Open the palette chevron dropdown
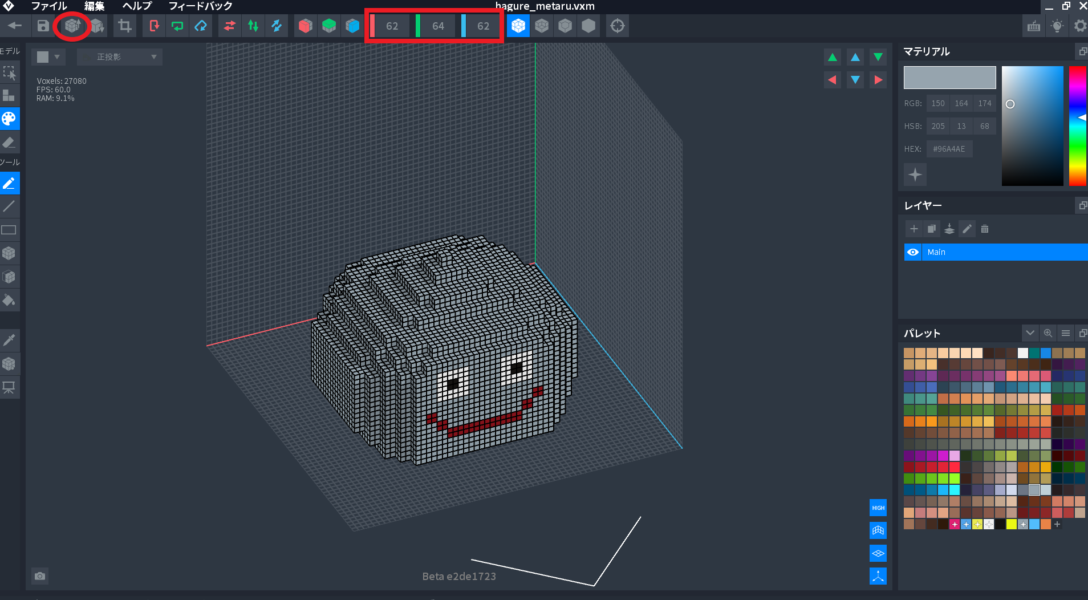Screen dimensions: 1088x600 [1030, 333]
